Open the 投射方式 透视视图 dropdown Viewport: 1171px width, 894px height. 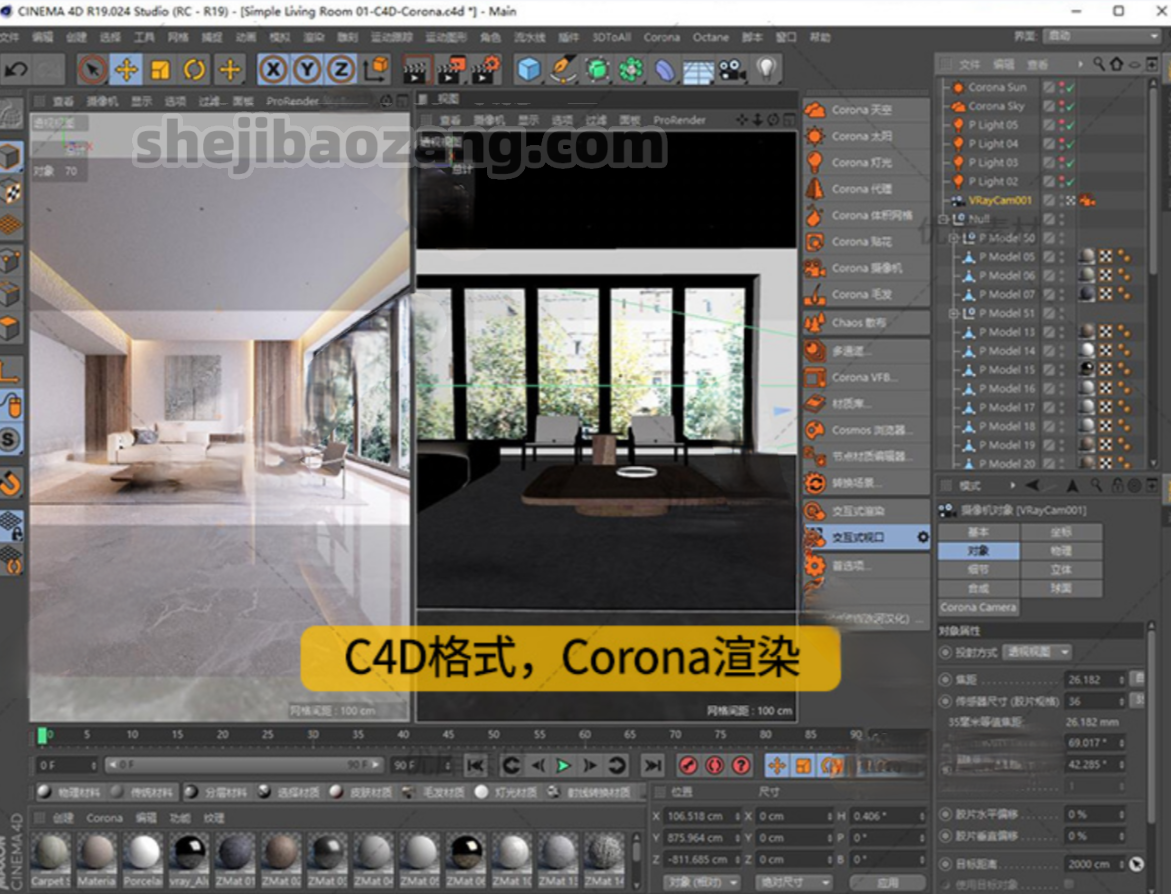point(1037,652)
